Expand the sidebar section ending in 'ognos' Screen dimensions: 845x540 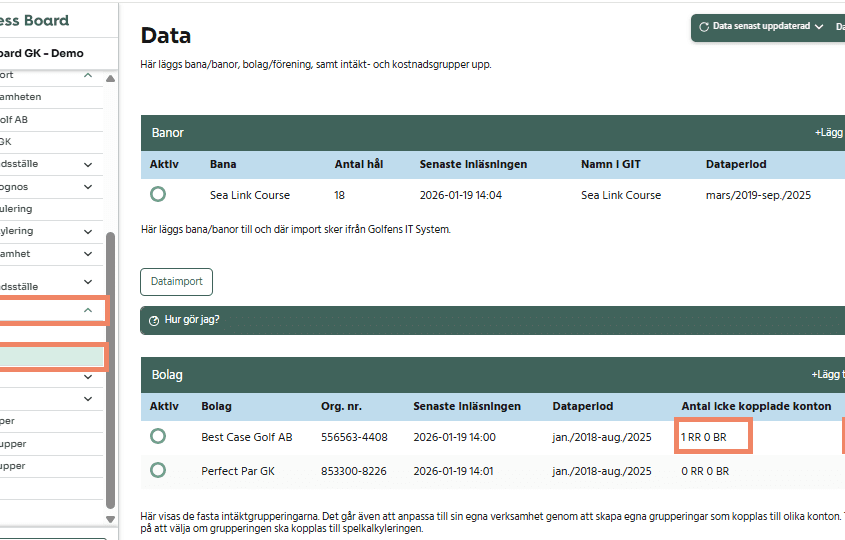click(x=88, y=186)
